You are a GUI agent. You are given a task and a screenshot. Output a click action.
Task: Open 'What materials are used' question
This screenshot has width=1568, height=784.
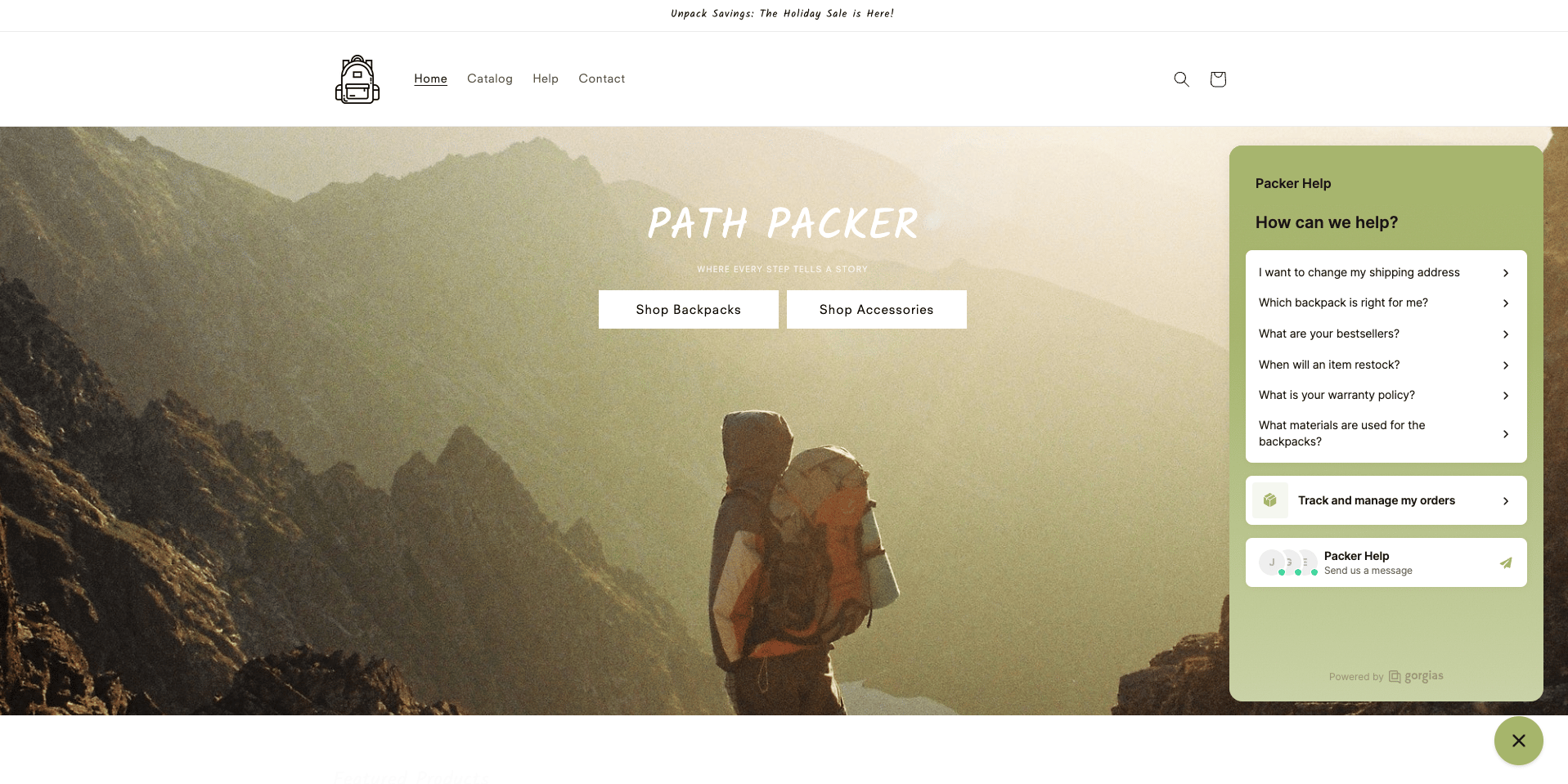[x=1386, y=433]
